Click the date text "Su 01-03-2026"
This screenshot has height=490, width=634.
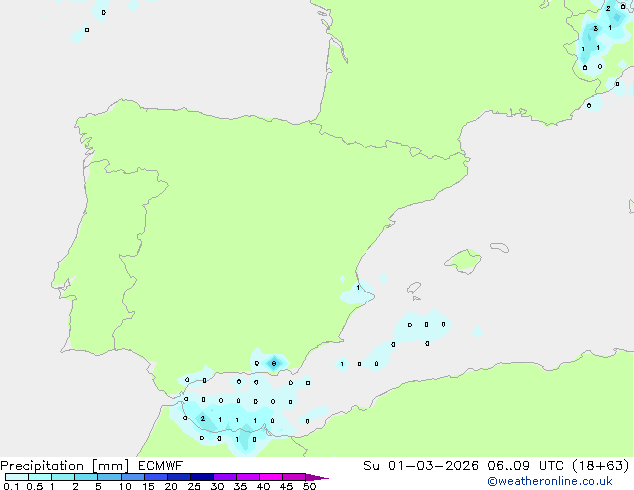pyautogui.click(x=421, y=466)
